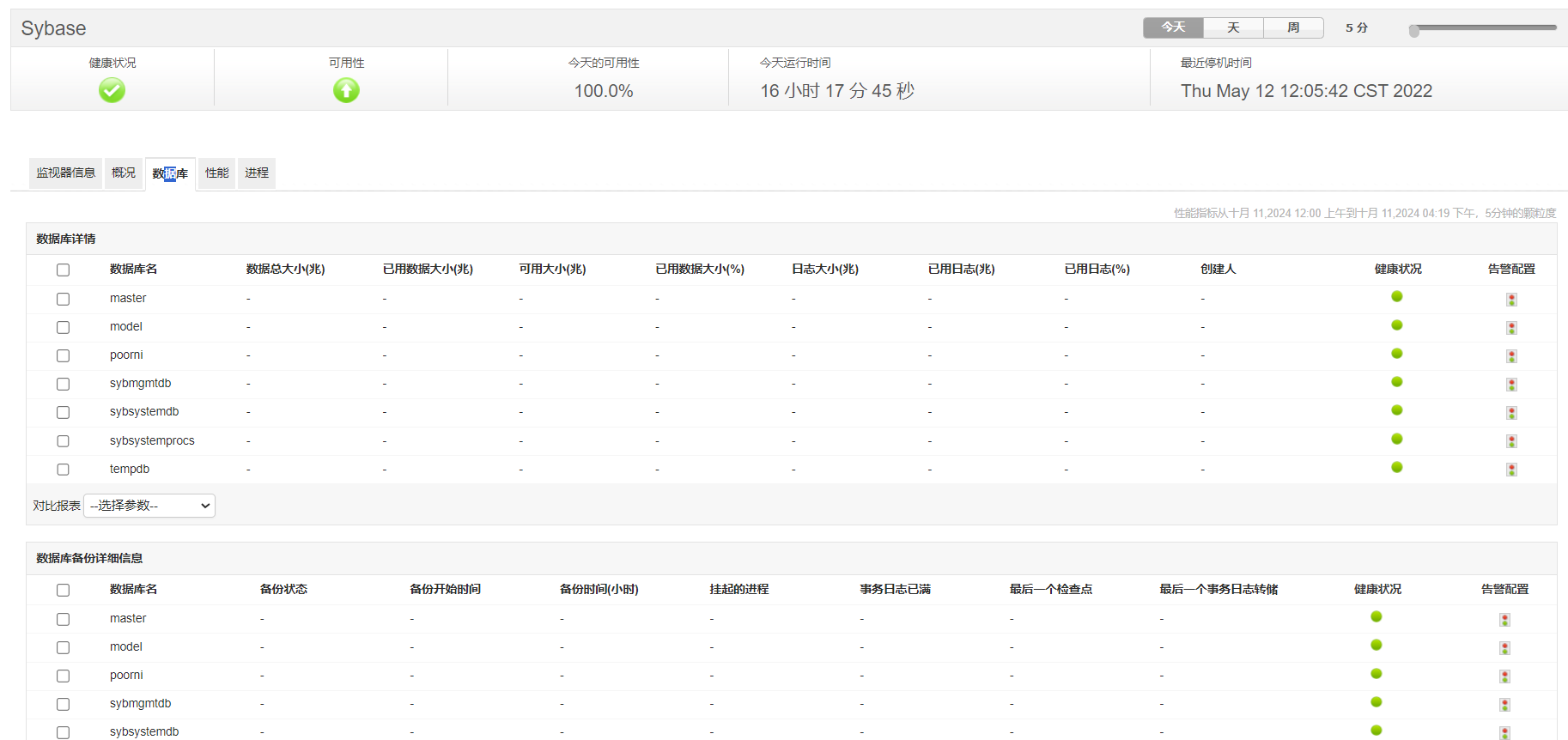Open alarm configuration for sybsystemprocs database

pyautogui.click(x=1511, y=441)
